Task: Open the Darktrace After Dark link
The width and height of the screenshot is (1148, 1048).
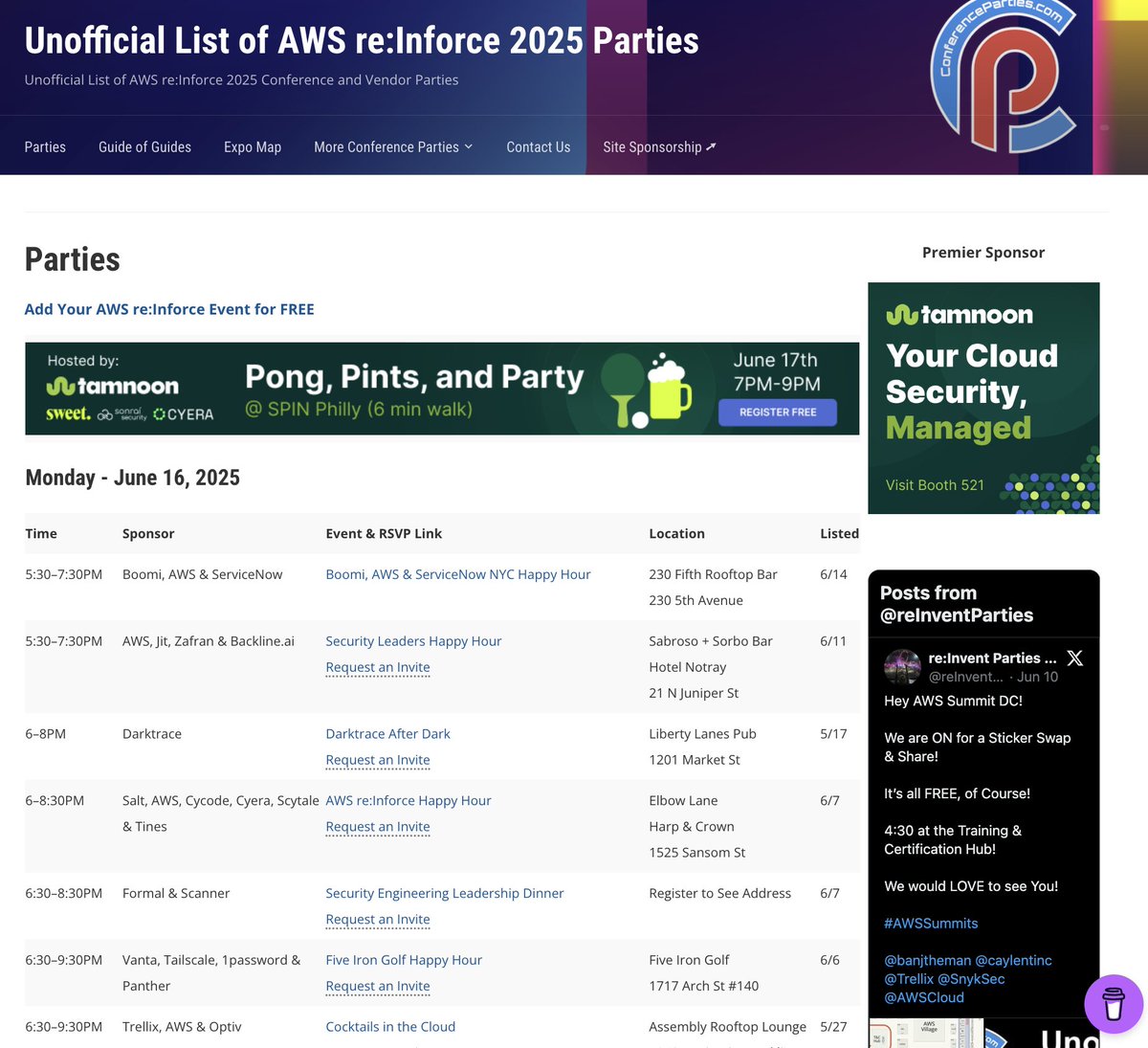Action: click(x=387, y=734)
